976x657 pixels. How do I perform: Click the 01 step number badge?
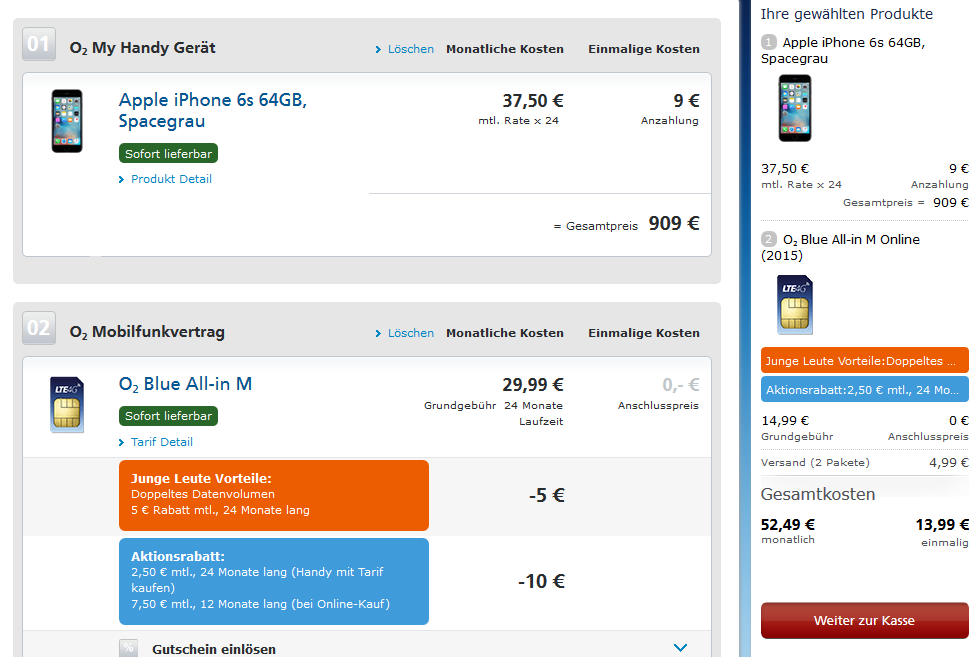(x=39, y=44)
